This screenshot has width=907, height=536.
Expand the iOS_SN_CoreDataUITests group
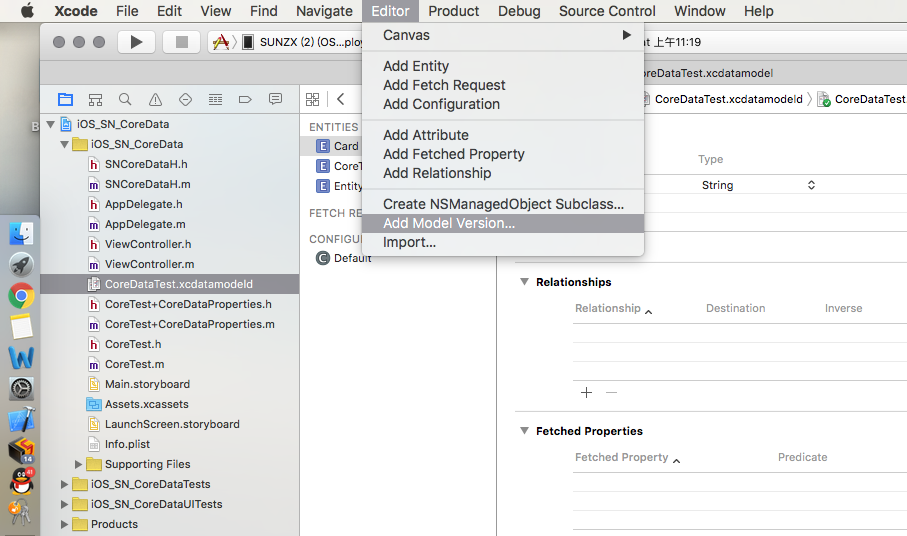64,504
